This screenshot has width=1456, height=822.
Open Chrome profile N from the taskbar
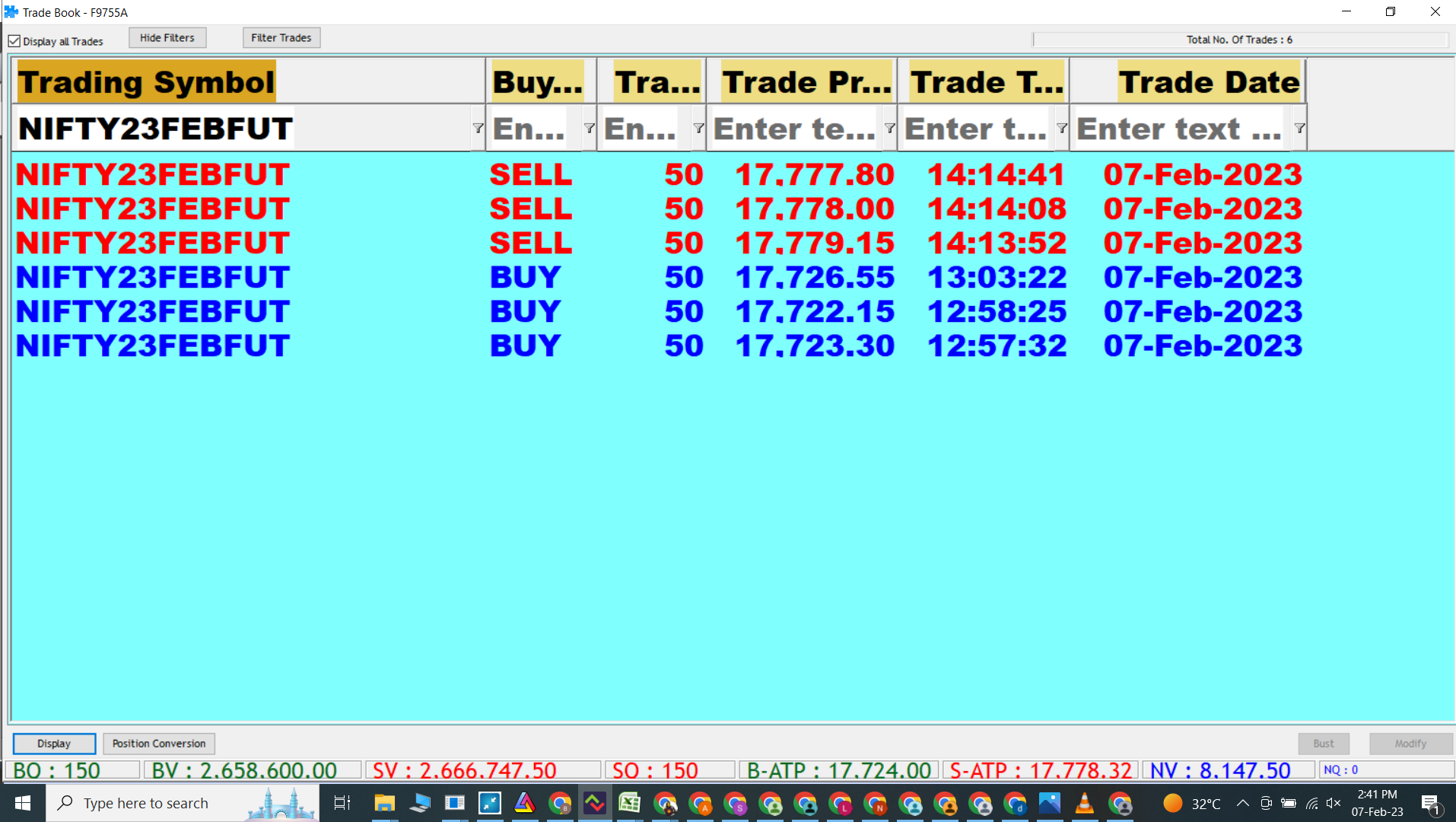pos(874,803)
